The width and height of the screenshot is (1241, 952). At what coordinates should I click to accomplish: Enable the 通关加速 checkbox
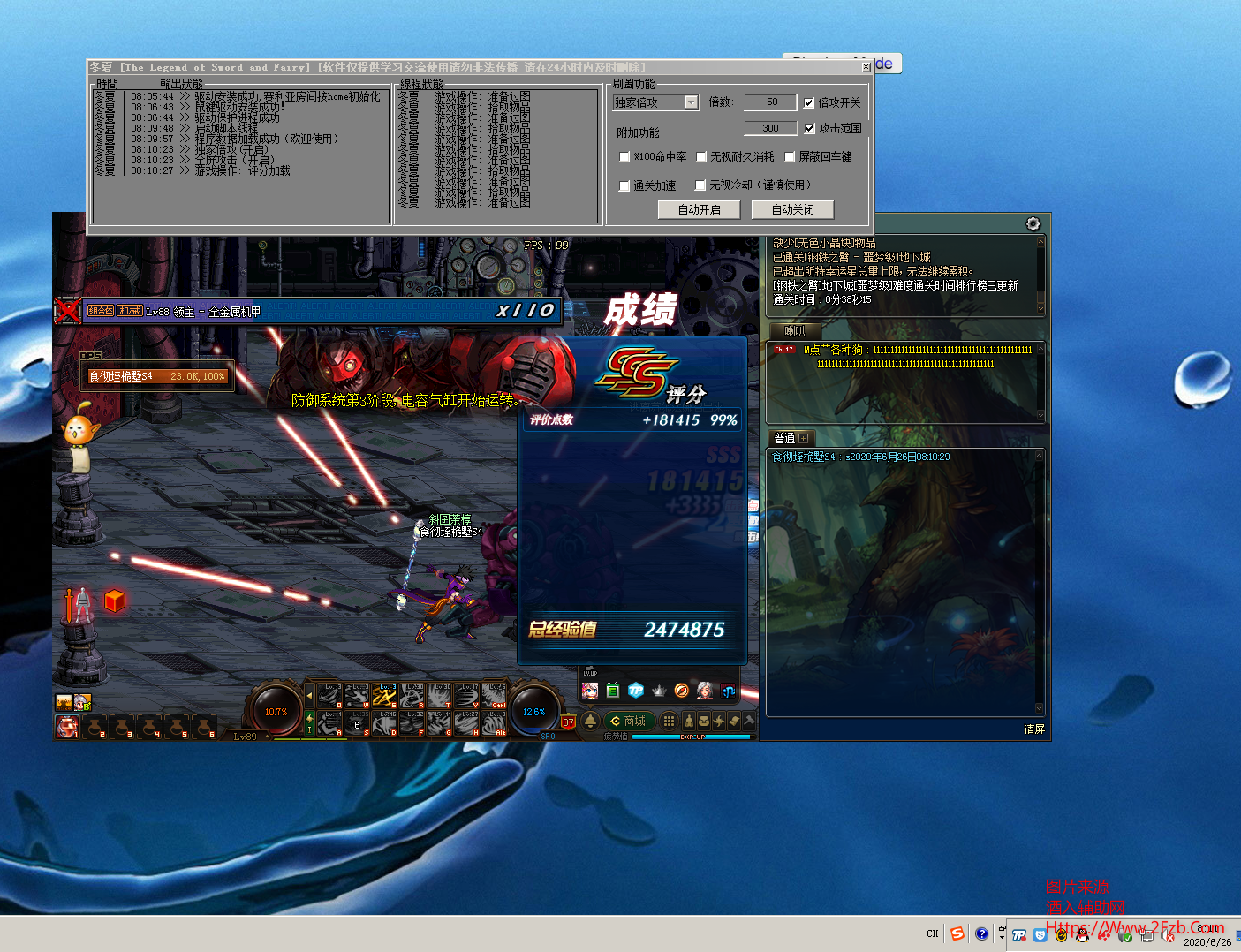pyautogui.click(x=624, y=186)
